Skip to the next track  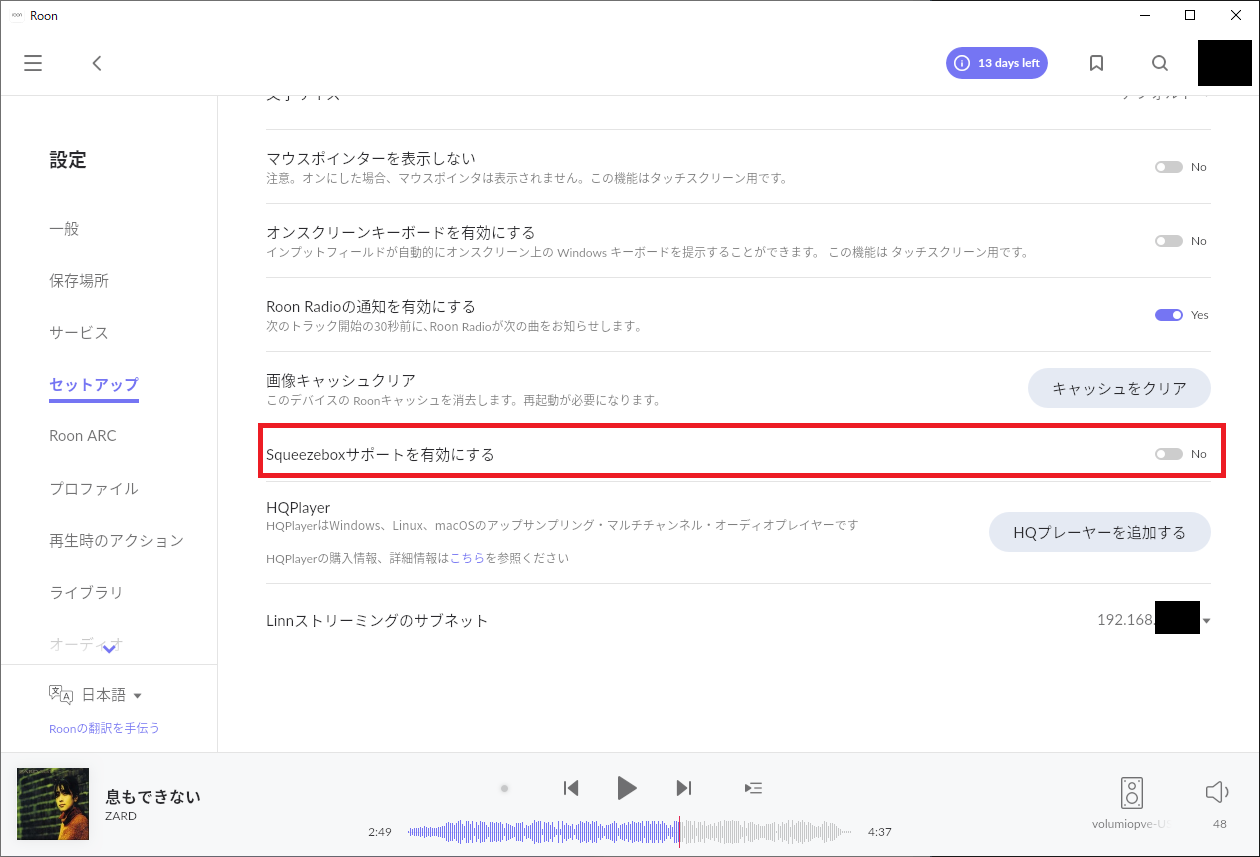[684, 788]
